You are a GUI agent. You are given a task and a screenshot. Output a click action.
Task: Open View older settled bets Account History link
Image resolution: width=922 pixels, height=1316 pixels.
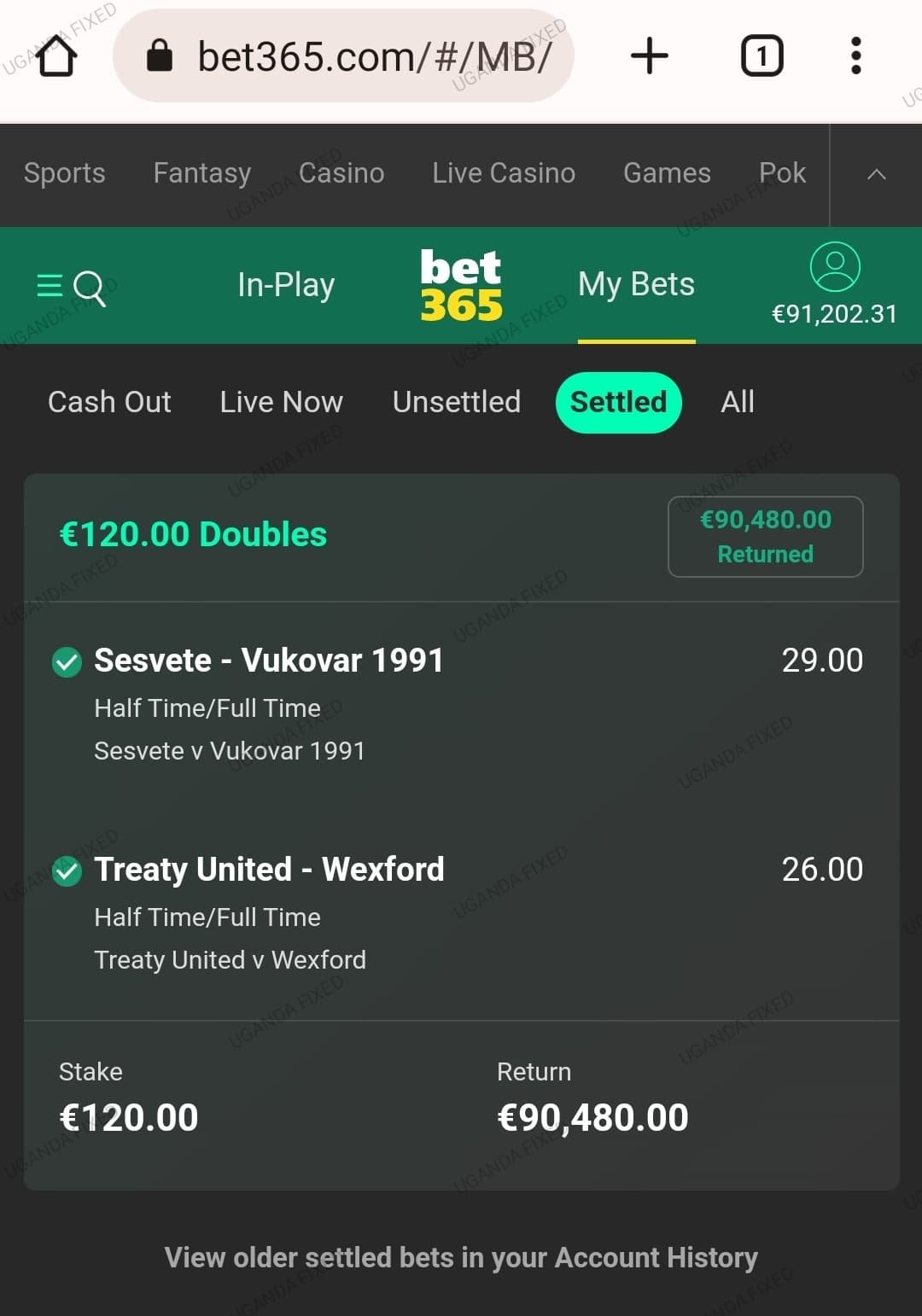point(461,1257)
